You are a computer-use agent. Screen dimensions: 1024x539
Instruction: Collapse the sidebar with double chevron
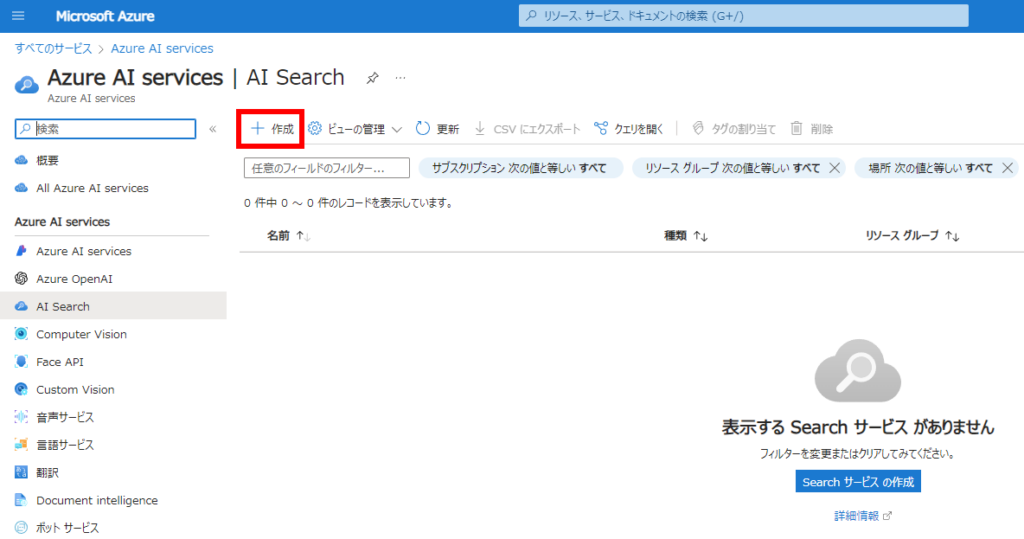pyautogui.click(x=213, y=129)
